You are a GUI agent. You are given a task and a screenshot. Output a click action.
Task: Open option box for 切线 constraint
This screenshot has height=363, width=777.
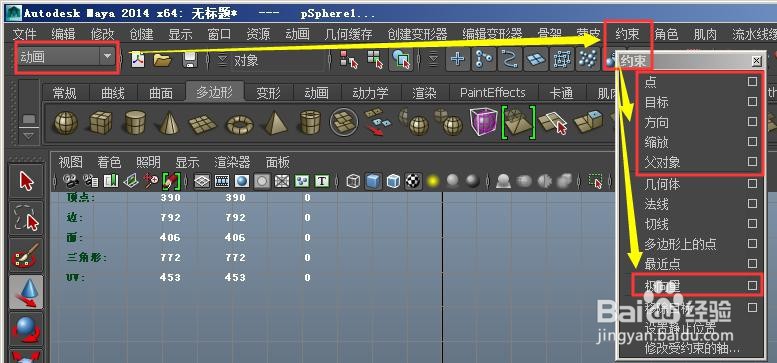[x=752, y=224]
